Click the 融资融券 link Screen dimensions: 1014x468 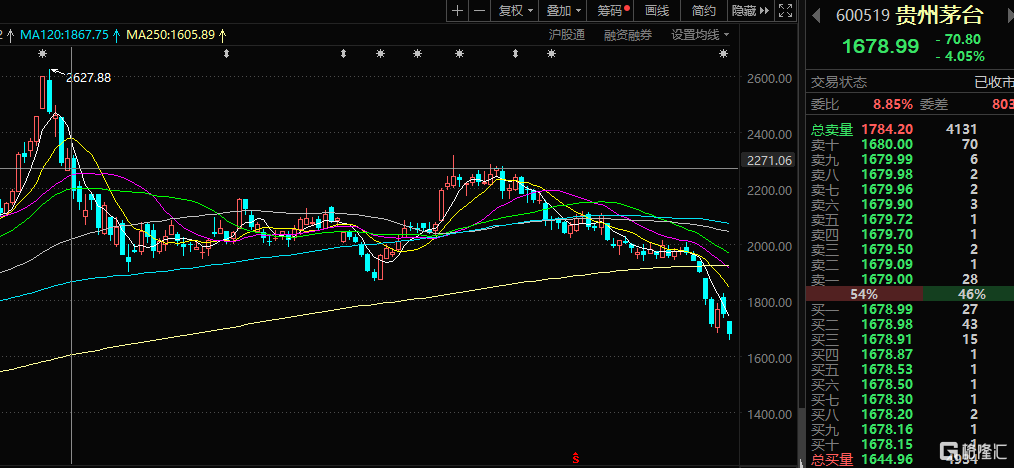coord(628,35)
